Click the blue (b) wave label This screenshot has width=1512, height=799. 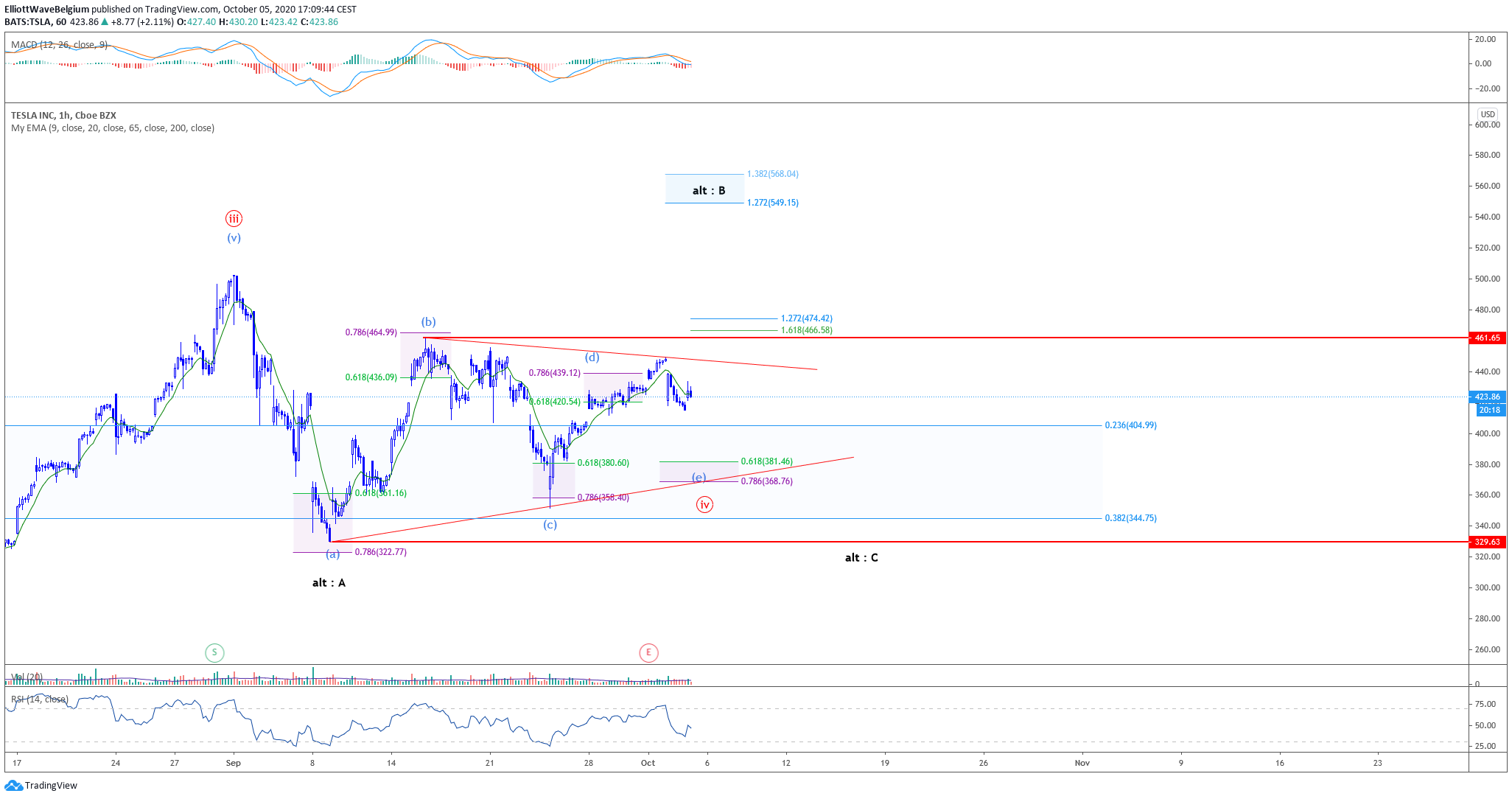(428, 322)
